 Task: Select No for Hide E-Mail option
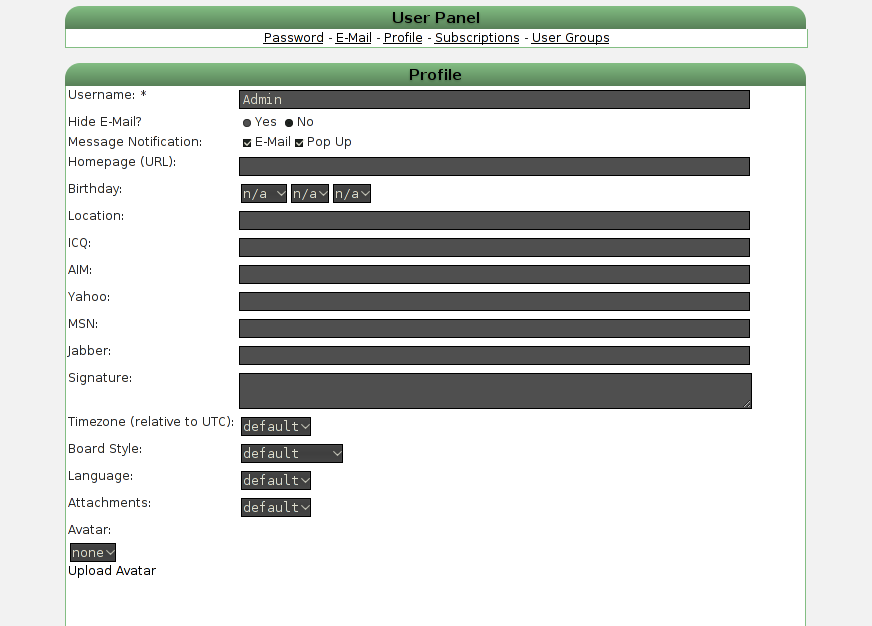pyautogui.click(x=290, y=122)
